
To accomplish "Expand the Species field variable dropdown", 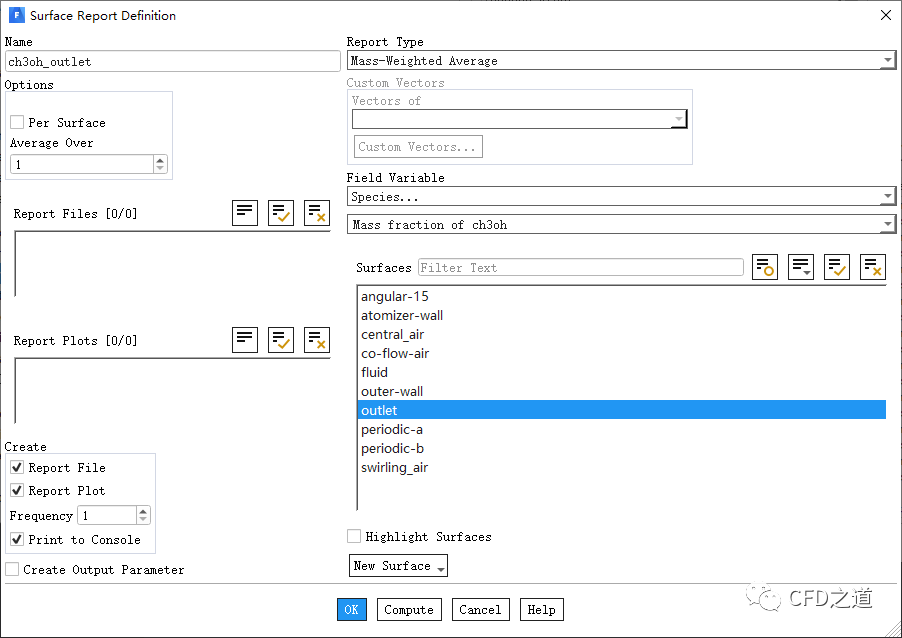I will click(x=620, y=197).
